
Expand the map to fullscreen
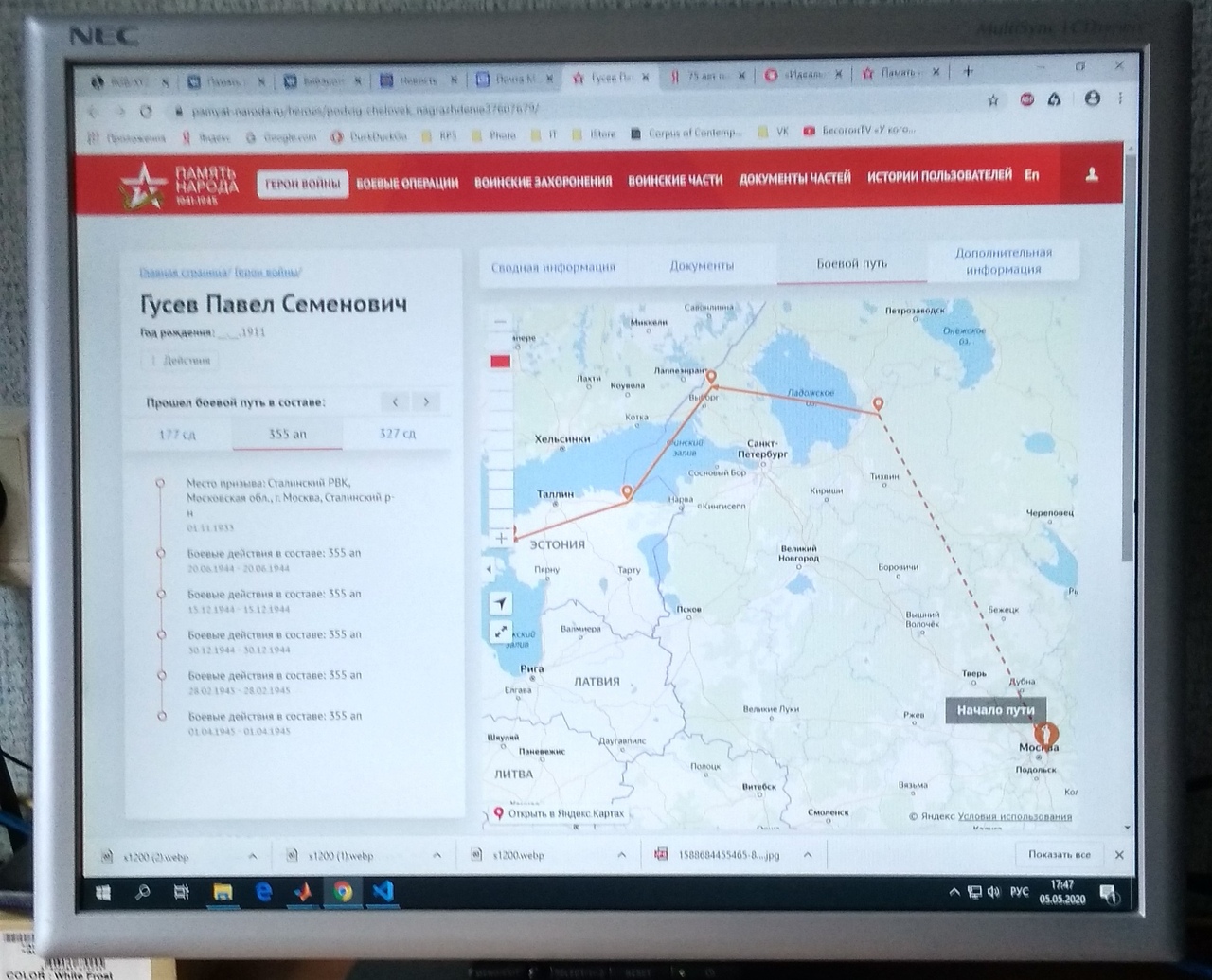click(501, 632)
